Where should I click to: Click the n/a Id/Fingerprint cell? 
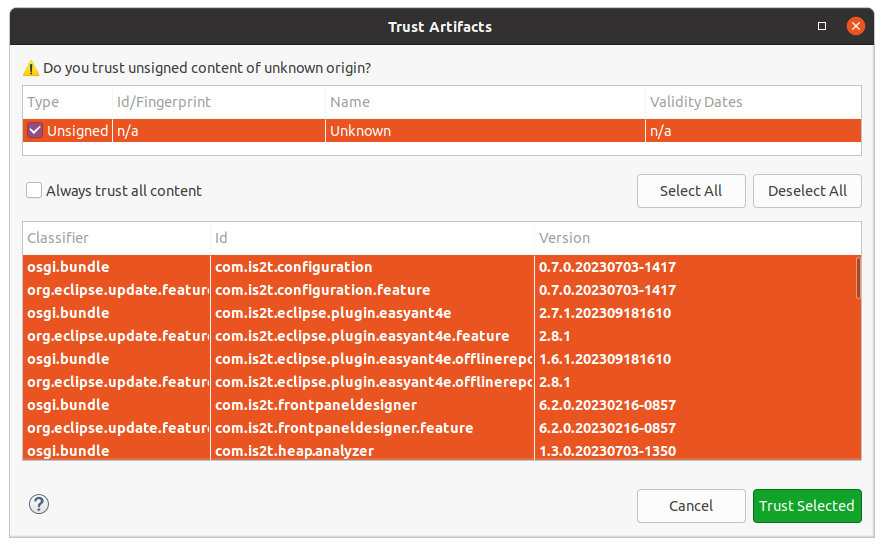[x=219, y=131]
